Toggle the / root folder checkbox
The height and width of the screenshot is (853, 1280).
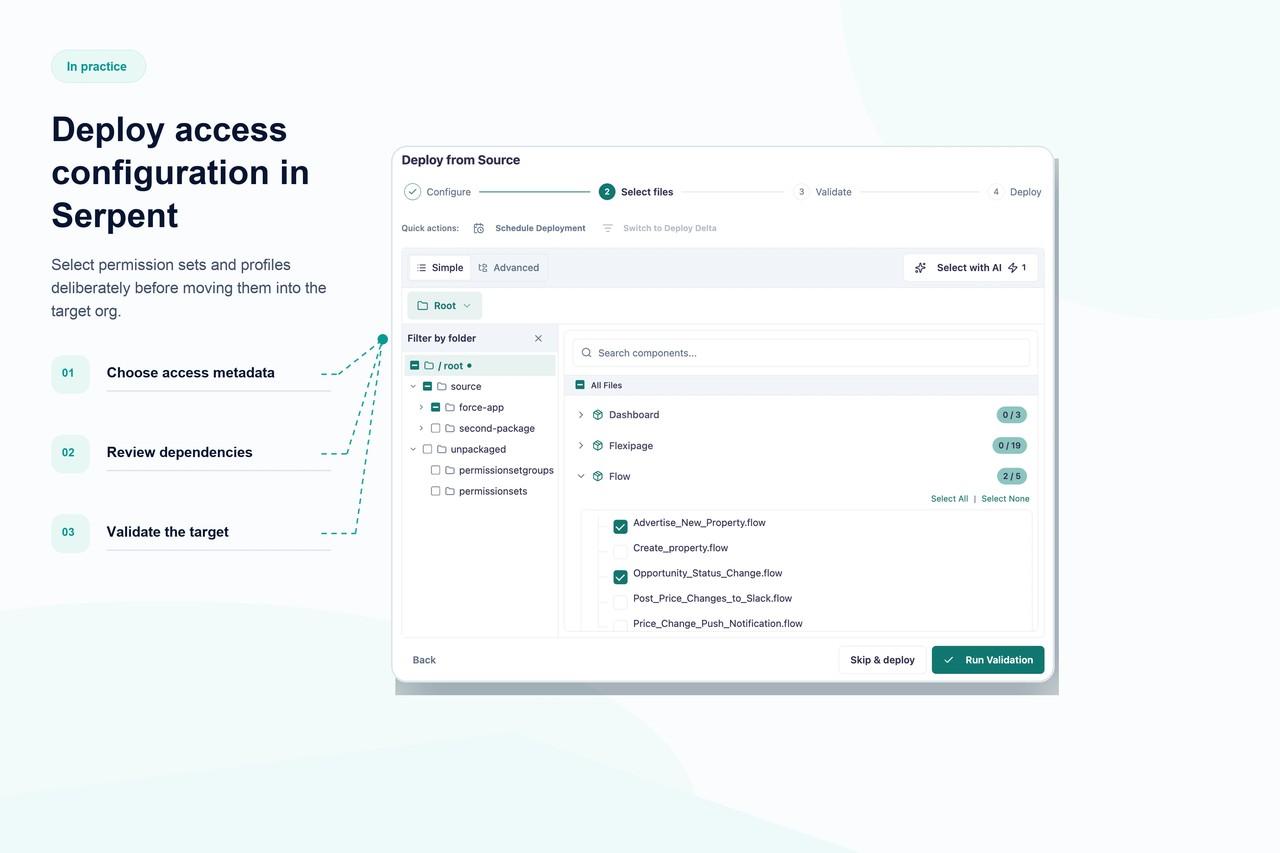click(415, 366)
